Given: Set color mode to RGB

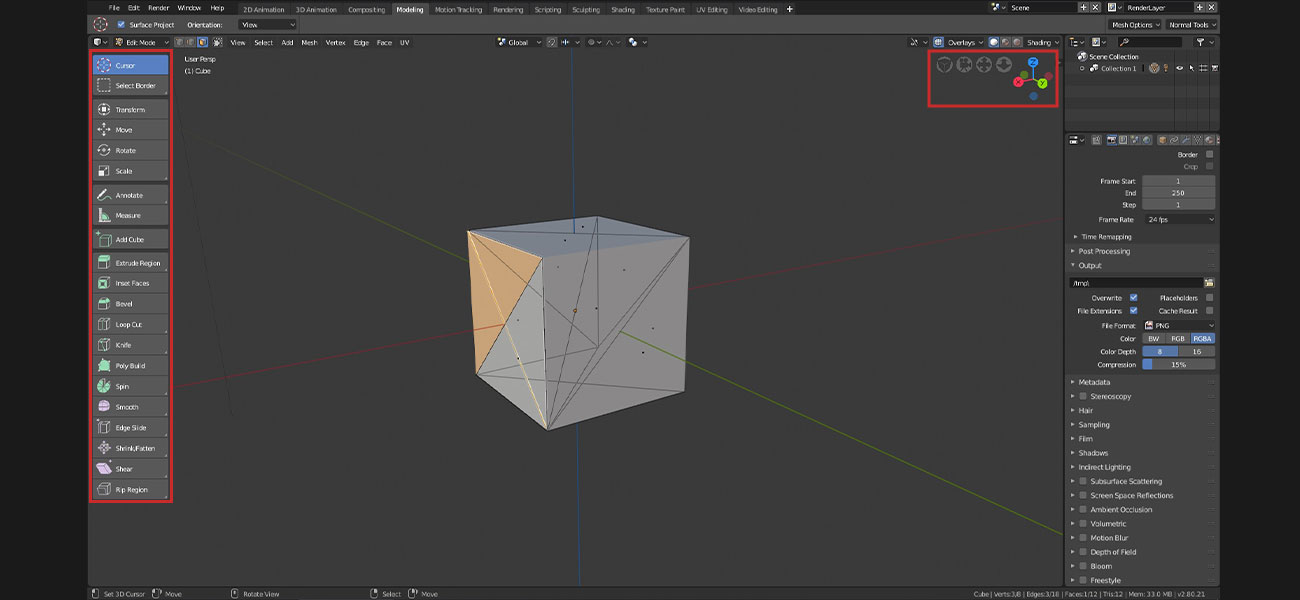Looking at the screenshot, I should [x=1178, y=339].
